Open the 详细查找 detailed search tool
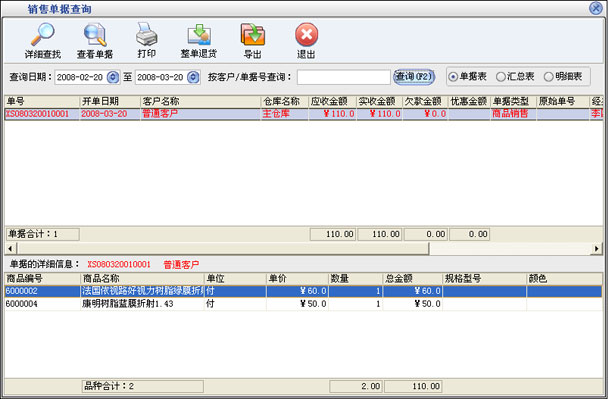Viewport: 612px width, 399px height. (43, 41)
